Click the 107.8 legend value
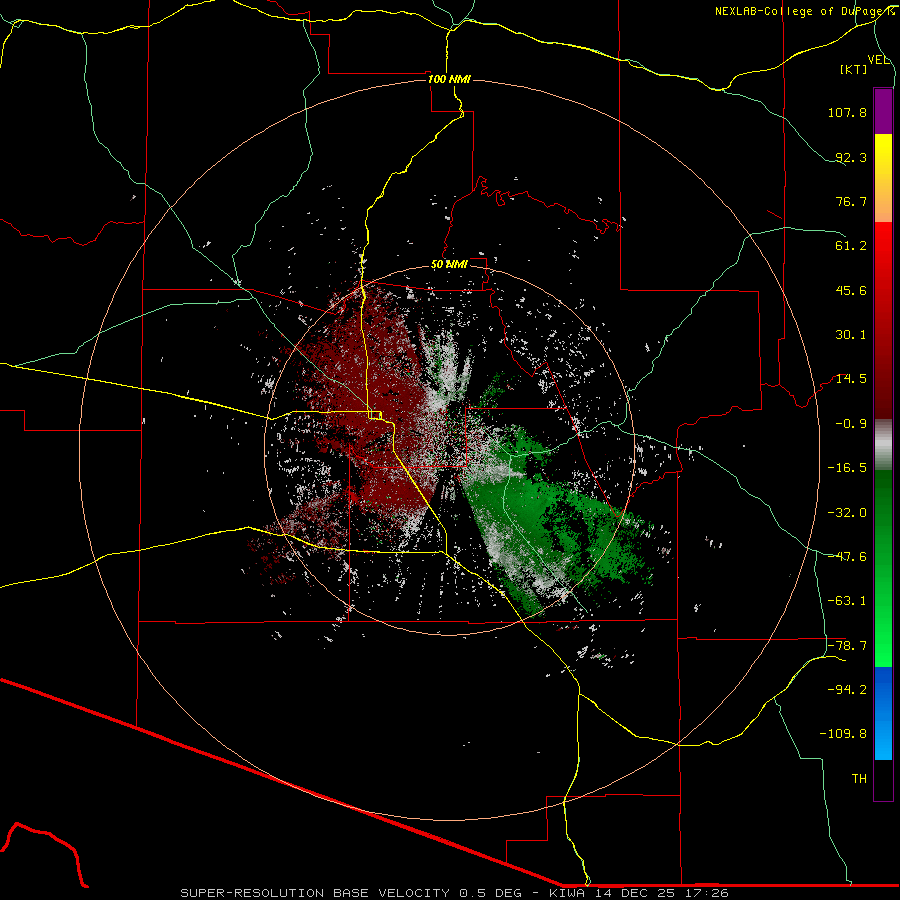 pos(847,112)
